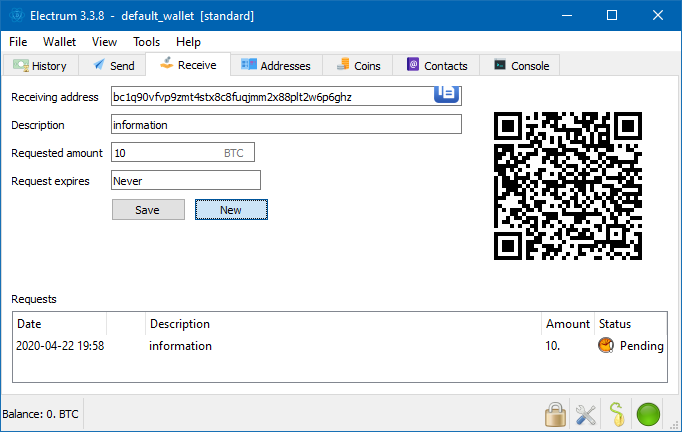This screenshot has height=432, width=682.
Task: Open preferences via the tools icon
Action: click(585, 414)
